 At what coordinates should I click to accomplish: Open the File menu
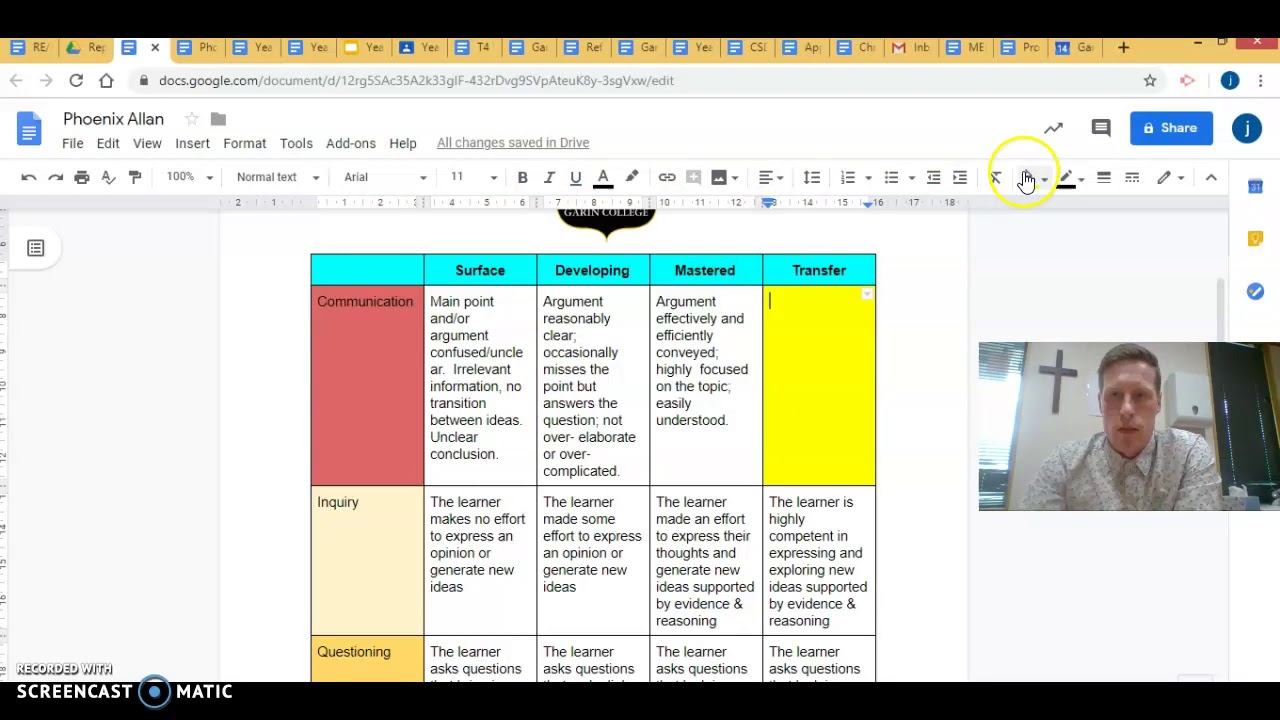(x=73, y=143)
